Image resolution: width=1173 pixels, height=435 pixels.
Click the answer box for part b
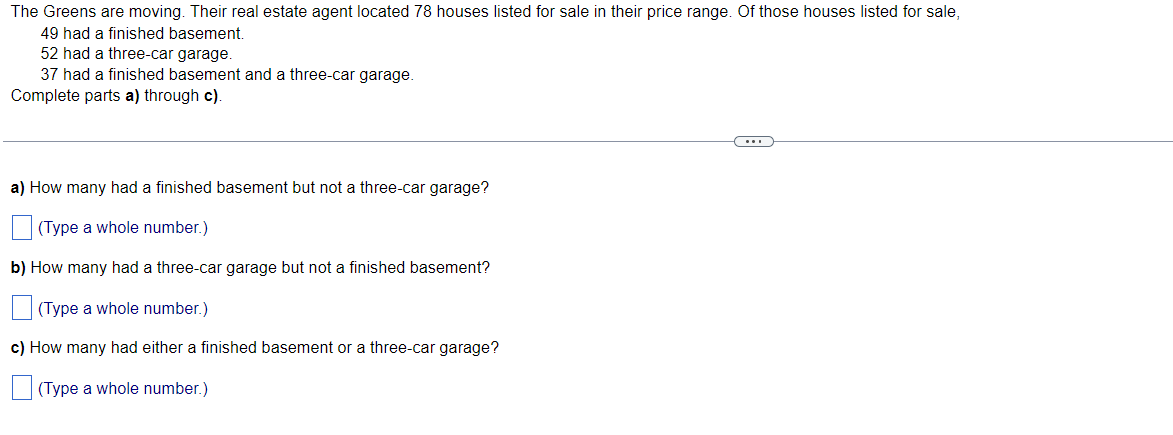22,308
